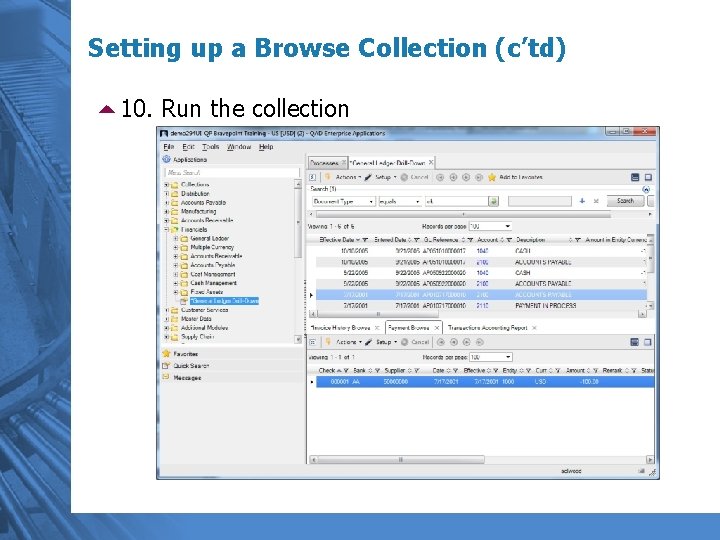Filter the GL Reference column
The width and height of the screenshot is (720, 540).
pyautogui.click(x=471, y=240)
